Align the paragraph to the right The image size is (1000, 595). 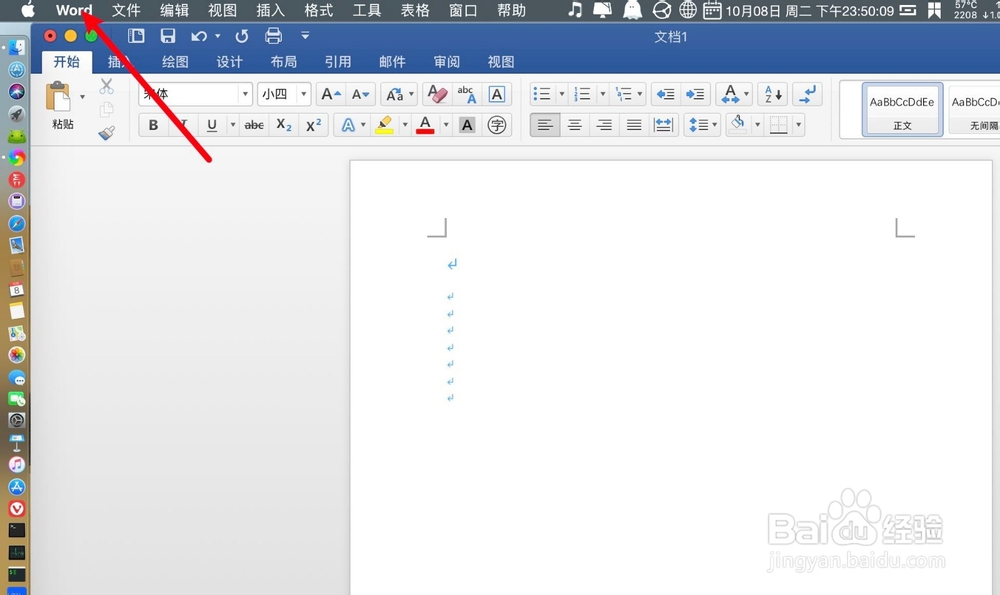pos(604,124)
